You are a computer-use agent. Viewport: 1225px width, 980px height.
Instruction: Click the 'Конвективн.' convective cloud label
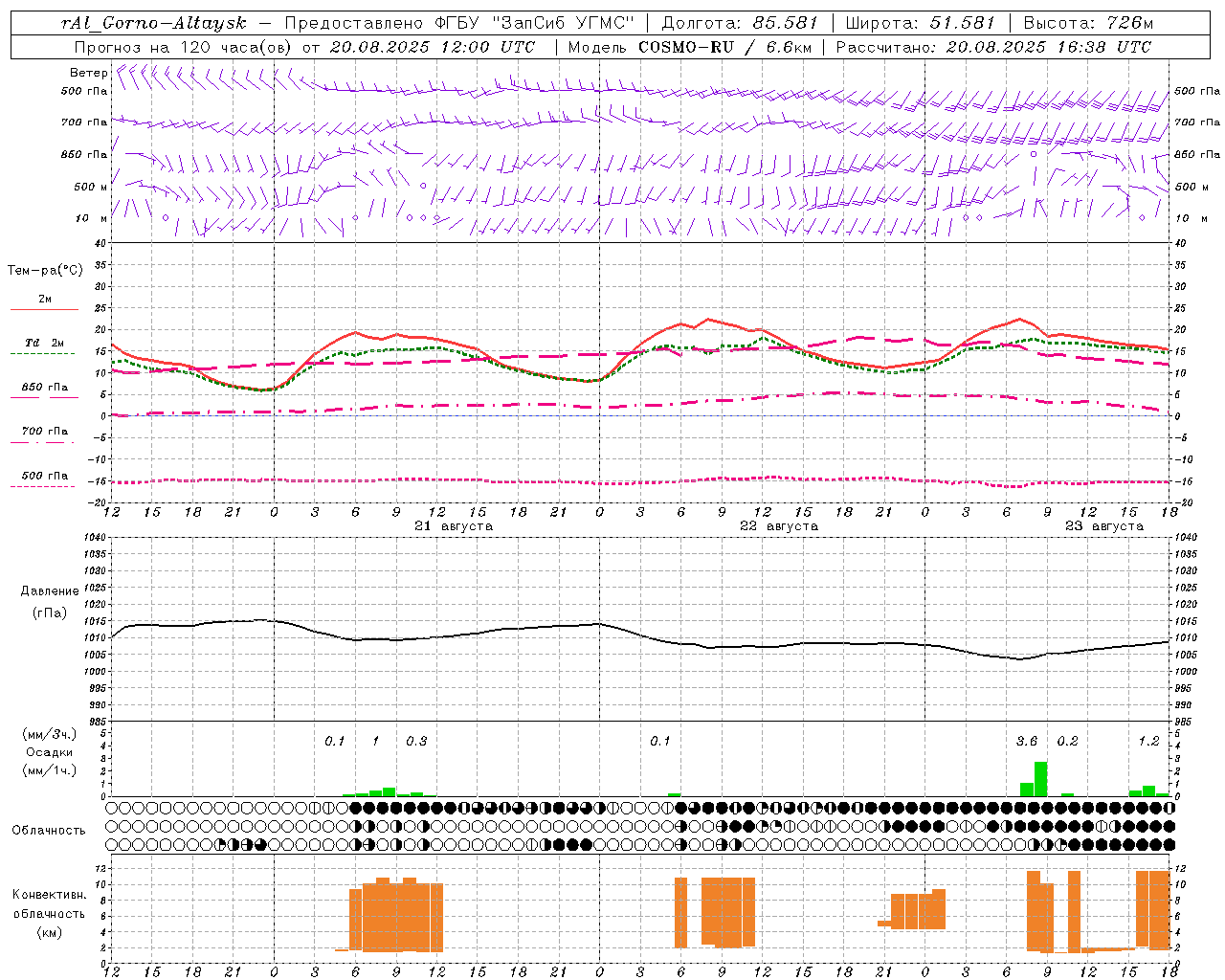[x=50, y=895]
